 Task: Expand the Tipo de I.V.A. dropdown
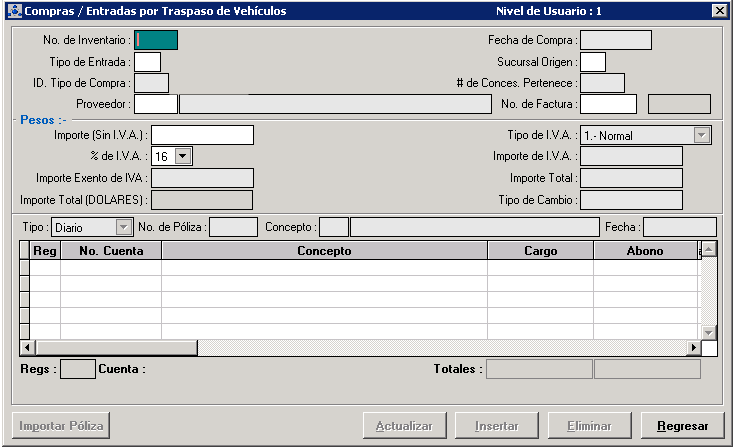pos(701,135)
